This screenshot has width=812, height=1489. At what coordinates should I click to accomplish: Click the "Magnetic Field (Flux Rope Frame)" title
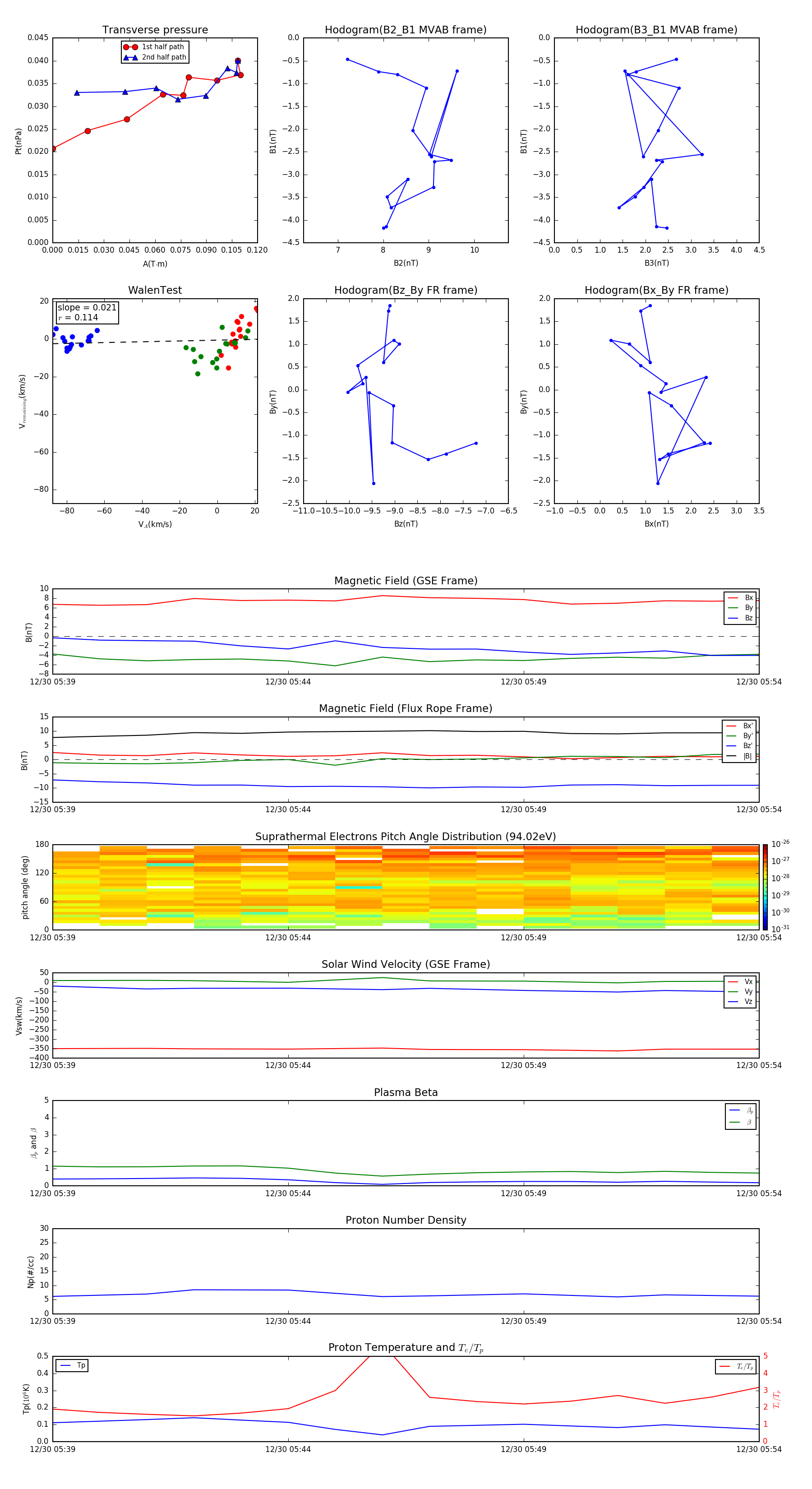tap(406, 708)
